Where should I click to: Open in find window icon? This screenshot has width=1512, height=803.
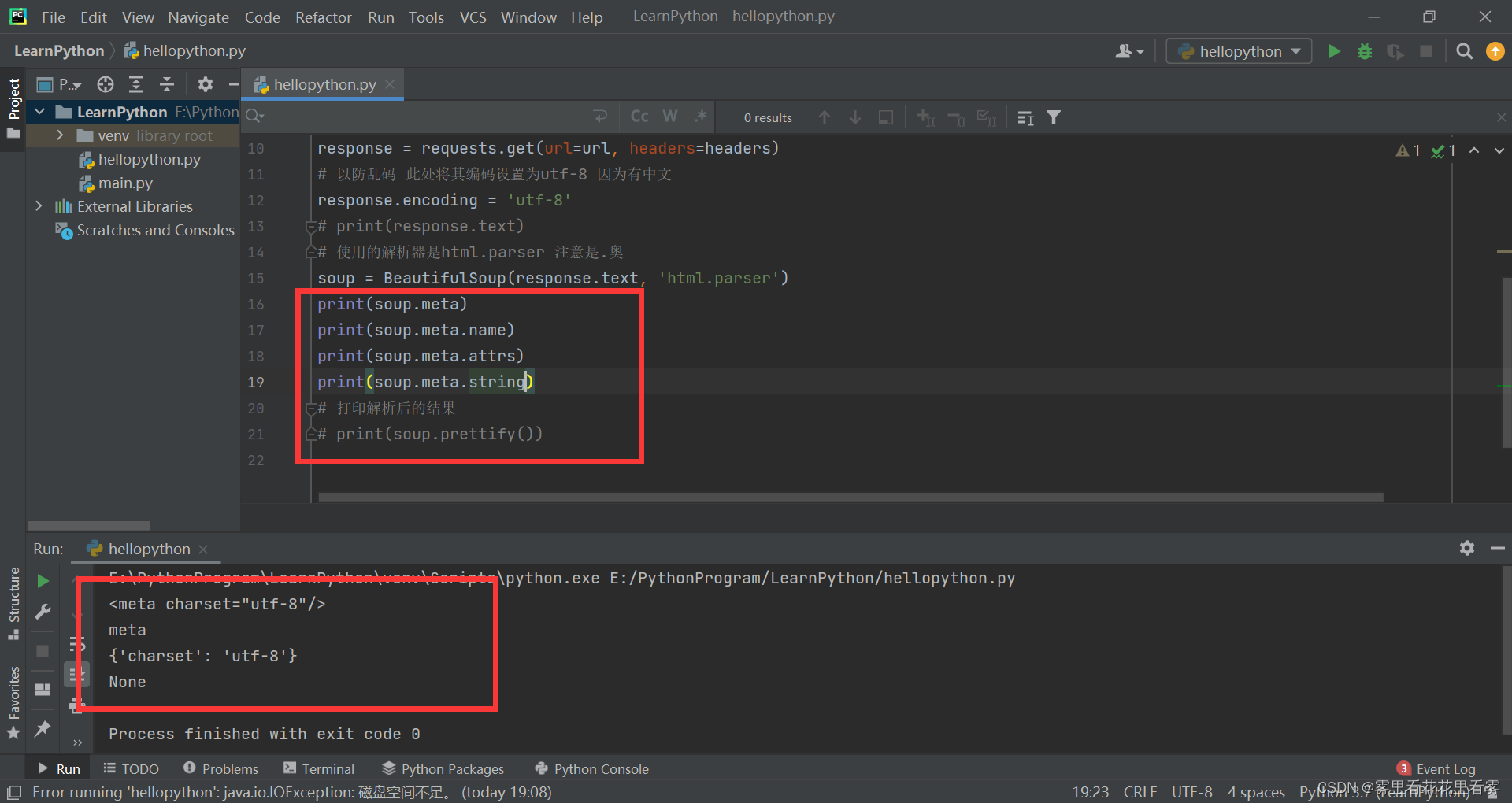1025,117
